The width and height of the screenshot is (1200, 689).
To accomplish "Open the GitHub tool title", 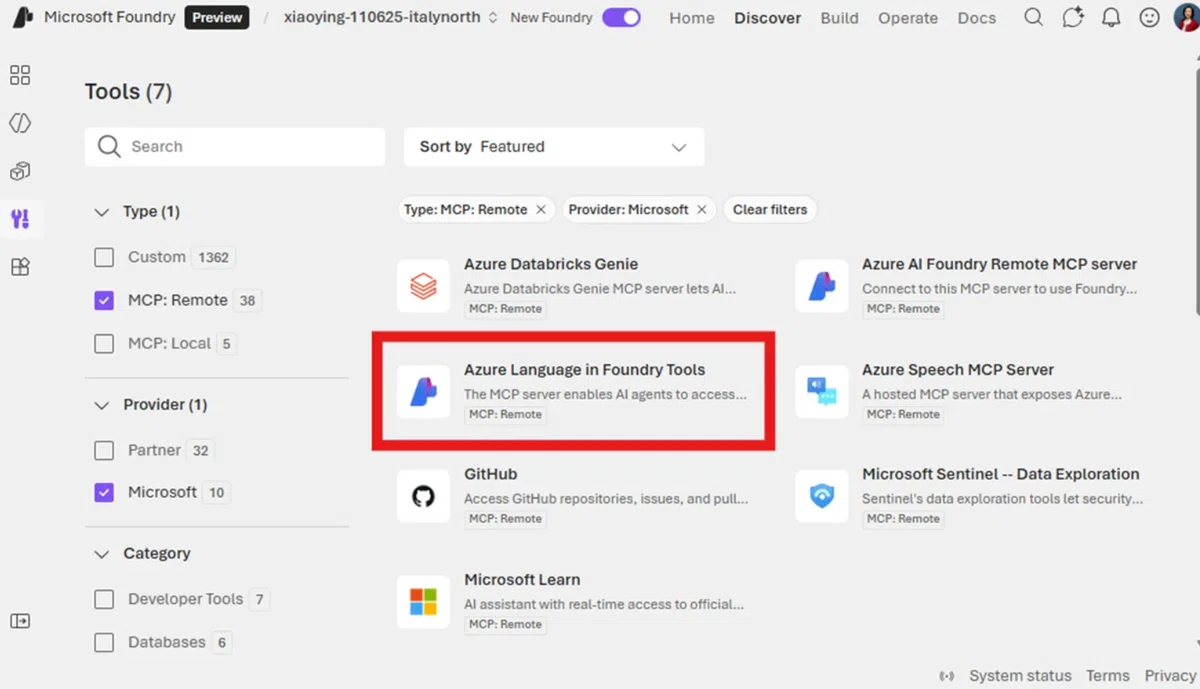I will 490,474.
